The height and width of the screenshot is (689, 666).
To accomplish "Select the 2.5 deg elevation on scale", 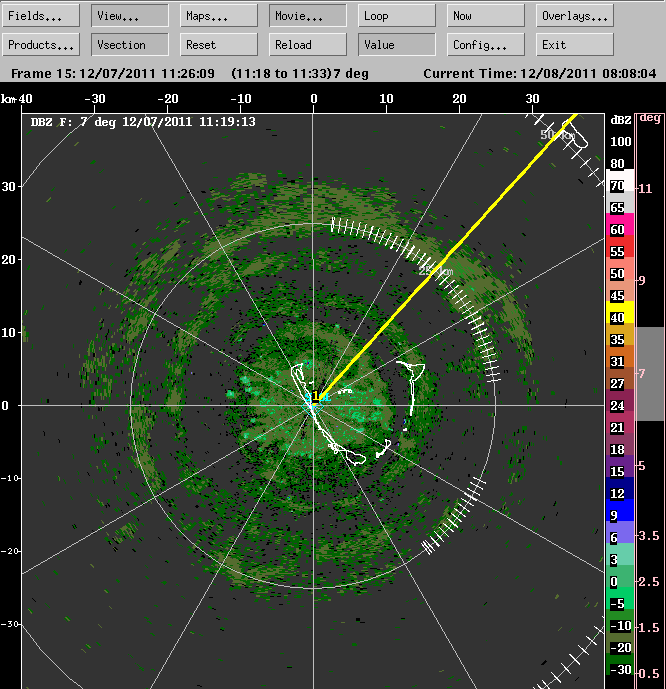I will point(650,581).
